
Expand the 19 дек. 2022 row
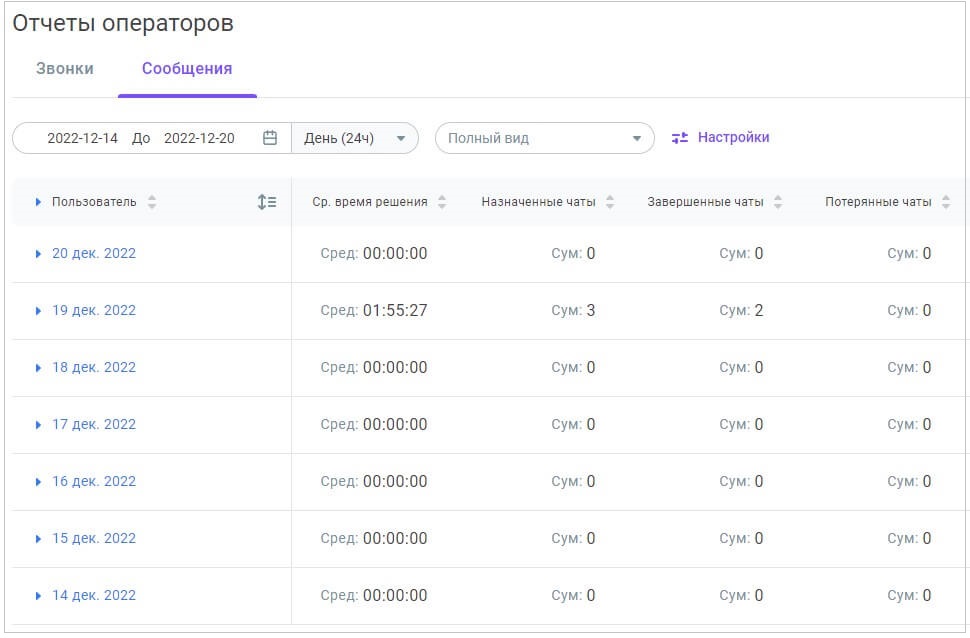(38, 311)
